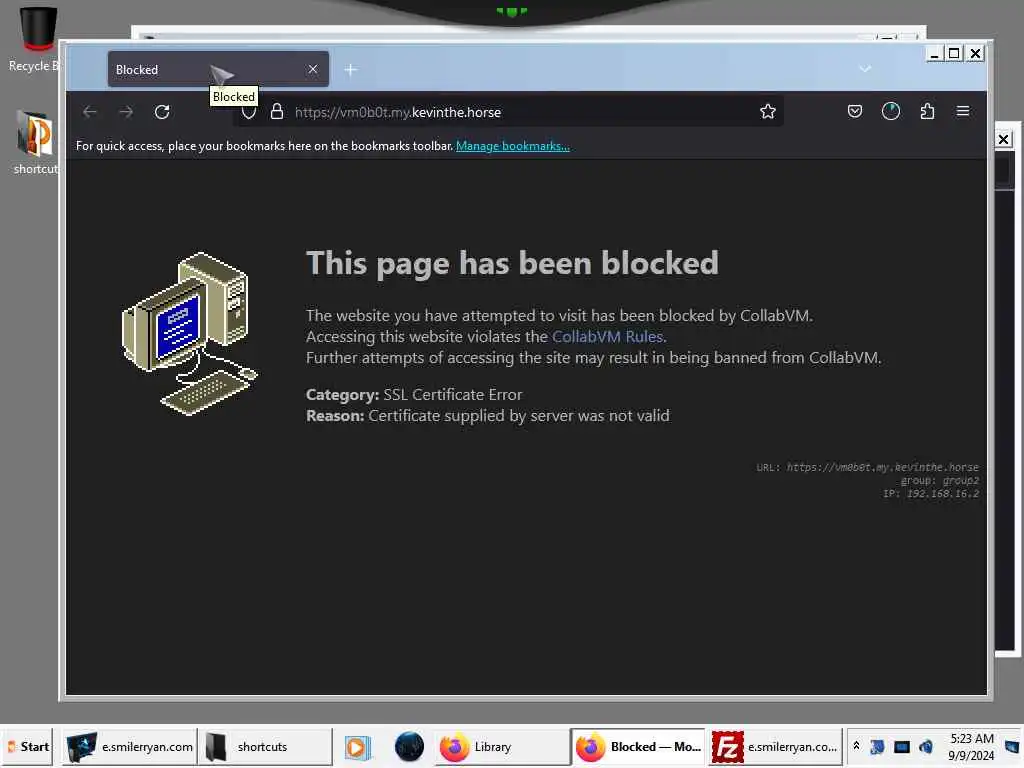1024x768 pixels.
Task: Open the shortcuts desktop icon
Action: [35, 142]
